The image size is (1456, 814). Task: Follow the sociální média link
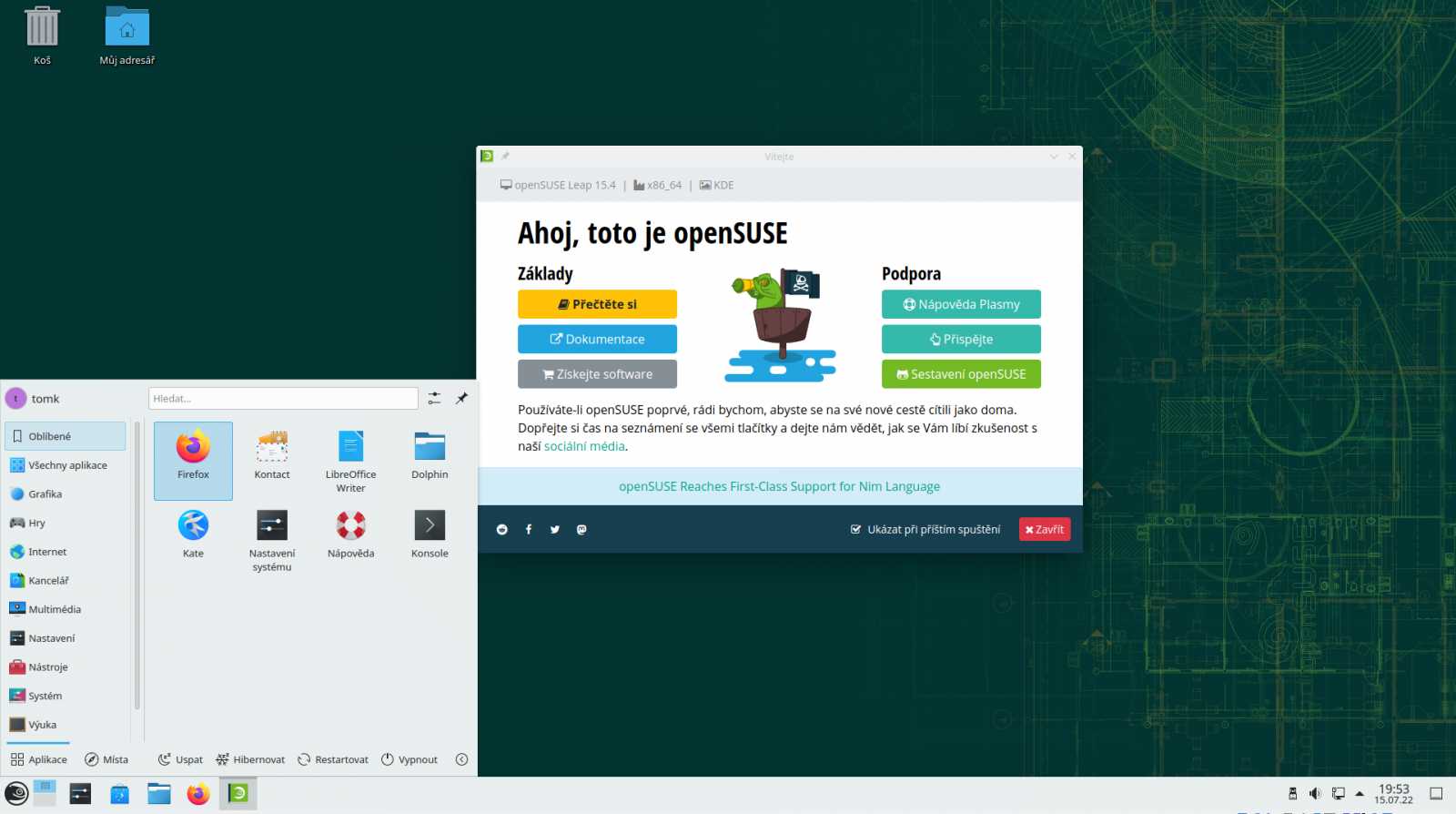click(584, 446)
